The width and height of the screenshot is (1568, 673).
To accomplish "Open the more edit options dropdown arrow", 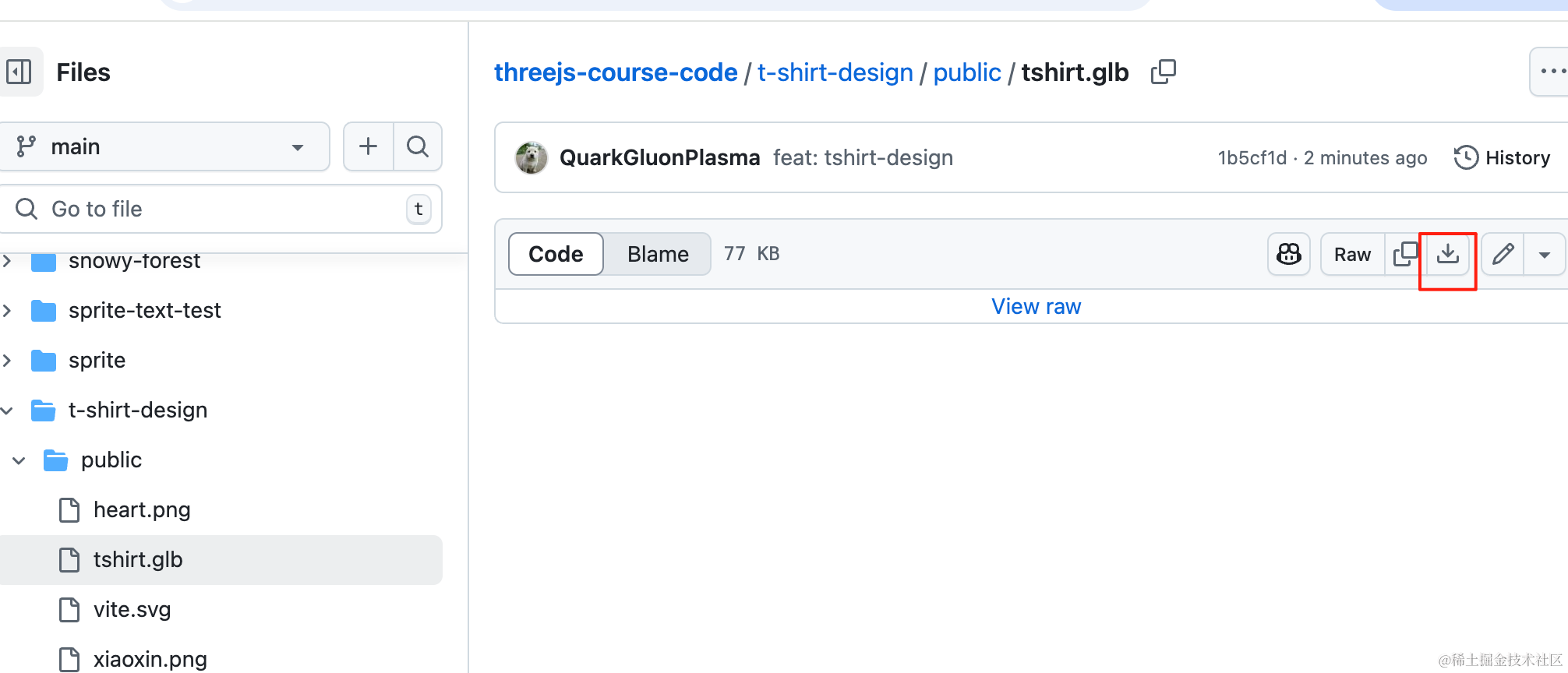I will coord(1544,254).
